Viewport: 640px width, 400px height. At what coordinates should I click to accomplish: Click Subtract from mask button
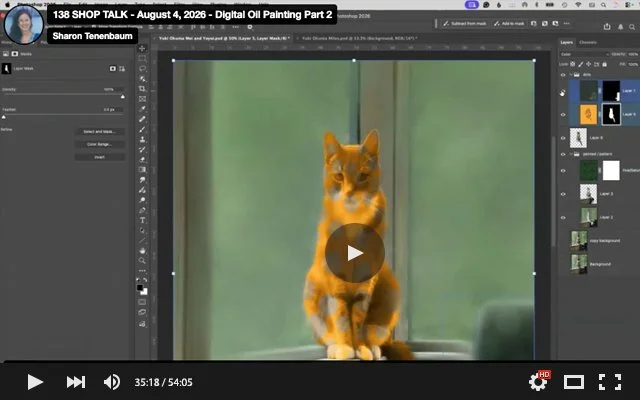(x=465, y=24)
